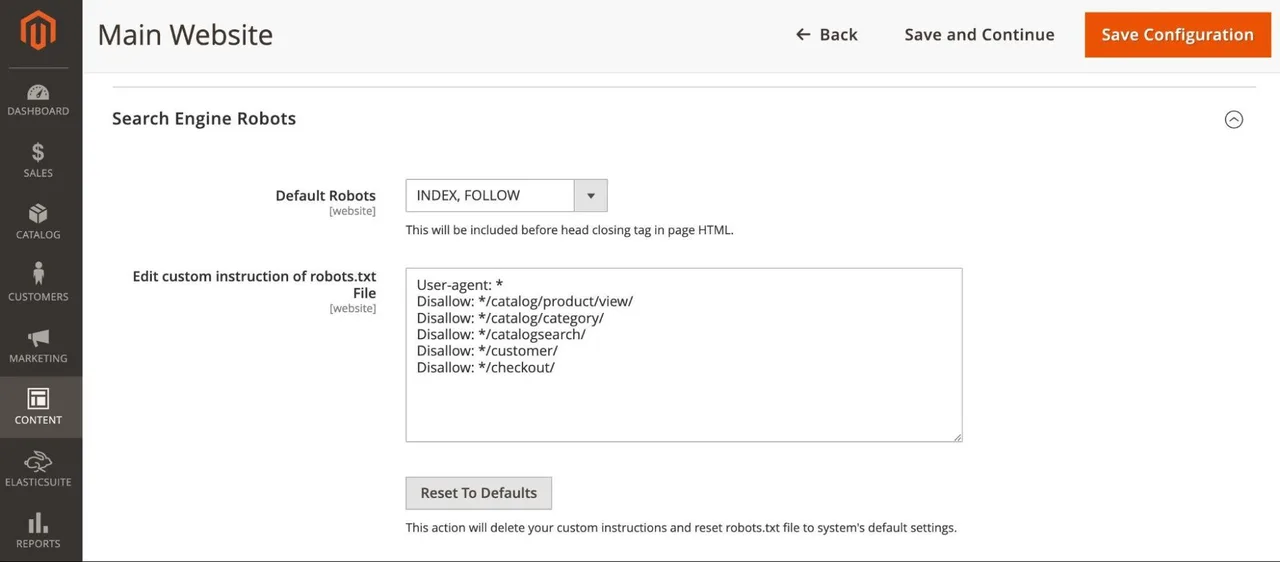
Task: Collapse the Search Engine Robots section
Action: point(1234,119)
